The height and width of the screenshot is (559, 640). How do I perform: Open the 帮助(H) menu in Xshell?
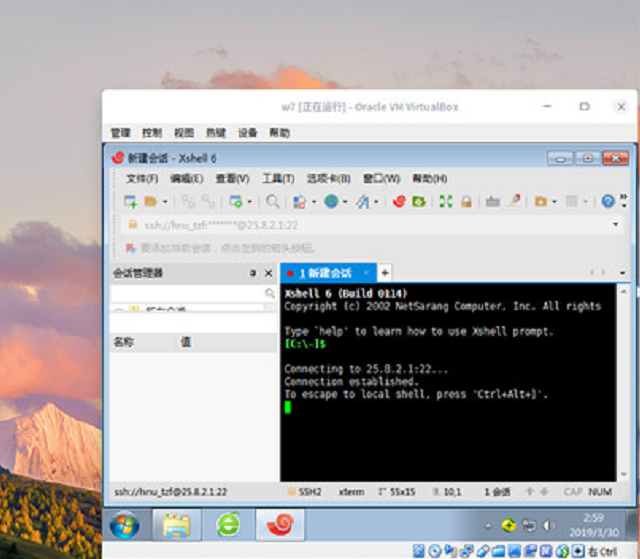430,178
